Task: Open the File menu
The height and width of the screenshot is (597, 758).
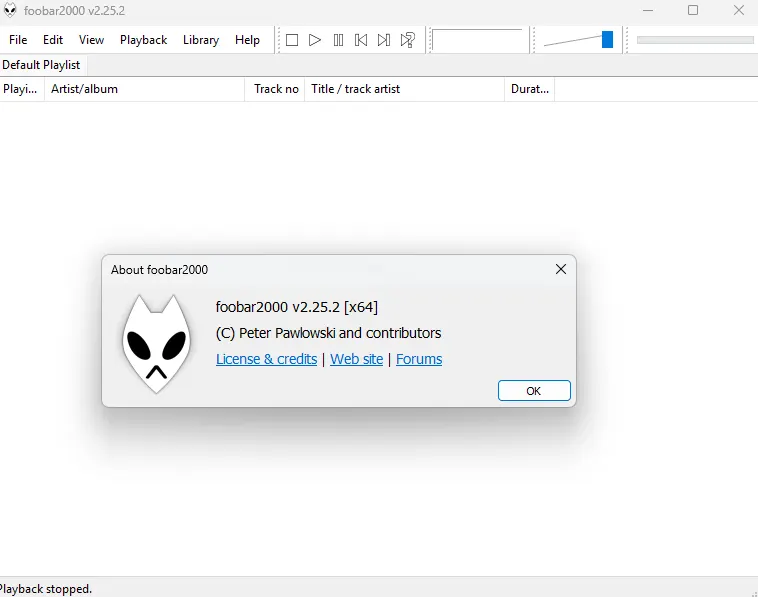Action: point(18,40)
